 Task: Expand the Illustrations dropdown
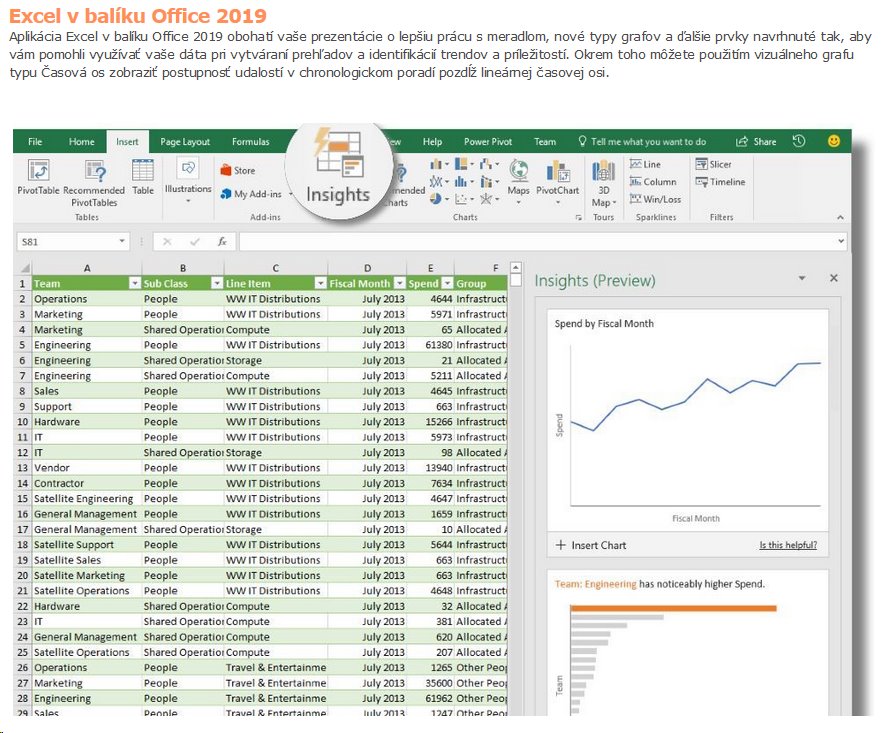coord(188,200)
